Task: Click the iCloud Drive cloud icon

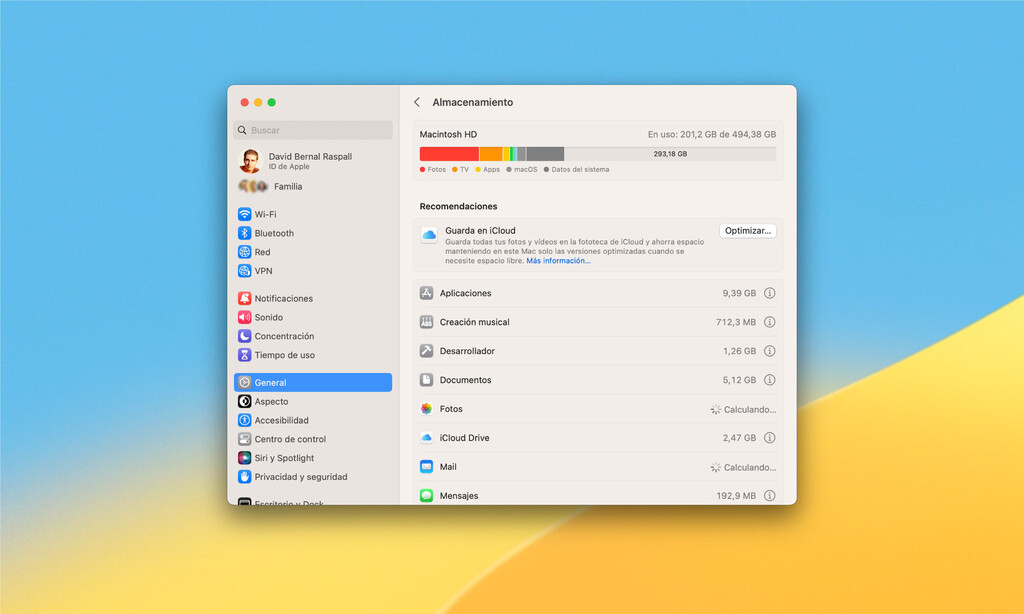Action: click(x=426, y=438)
